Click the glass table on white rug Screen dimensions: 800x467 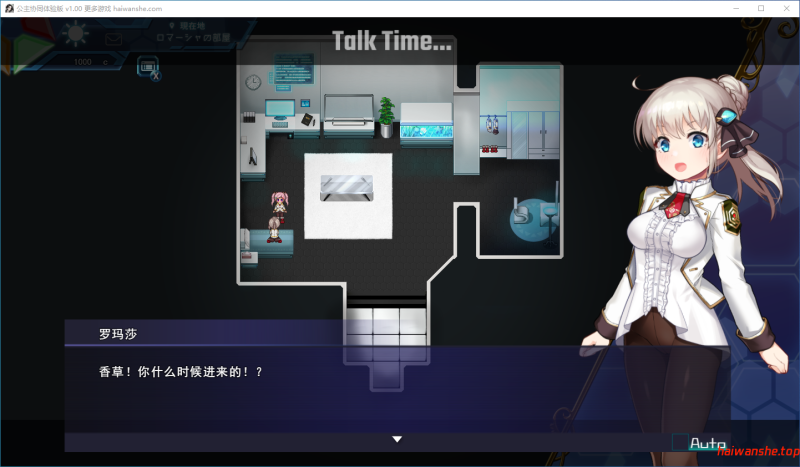(347, 187)
